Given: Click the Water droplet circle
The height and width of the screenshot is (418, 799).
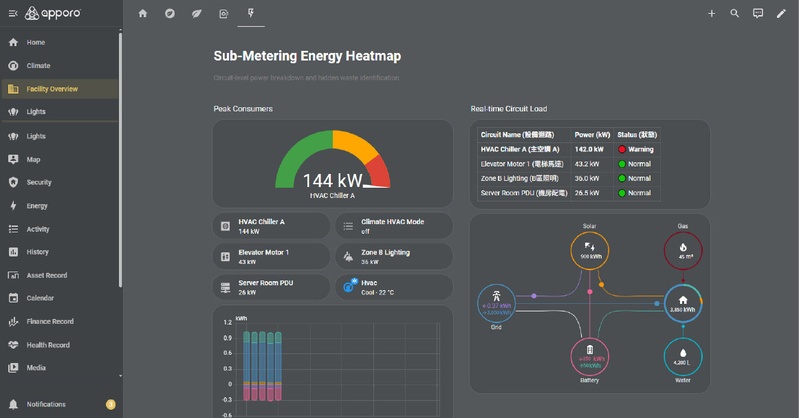Looking at the screenshot, I should [683, 357].
